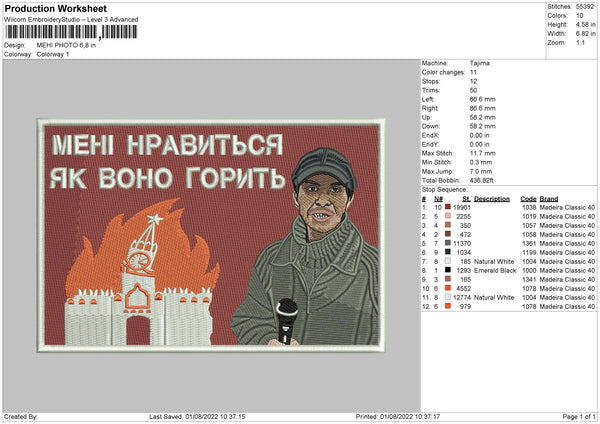Click the brown swatch in stop row 4

448,234
